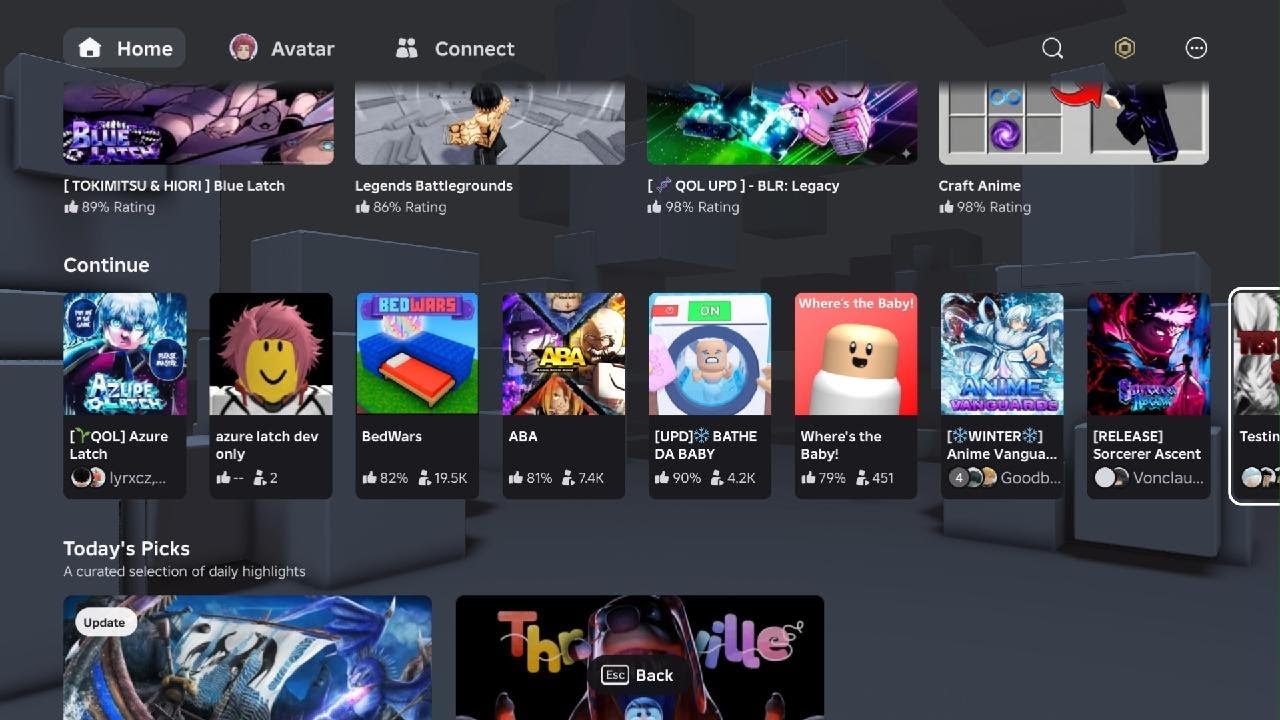
Task: Switch to the Connect tab label
Action: (x=474, y=48)
